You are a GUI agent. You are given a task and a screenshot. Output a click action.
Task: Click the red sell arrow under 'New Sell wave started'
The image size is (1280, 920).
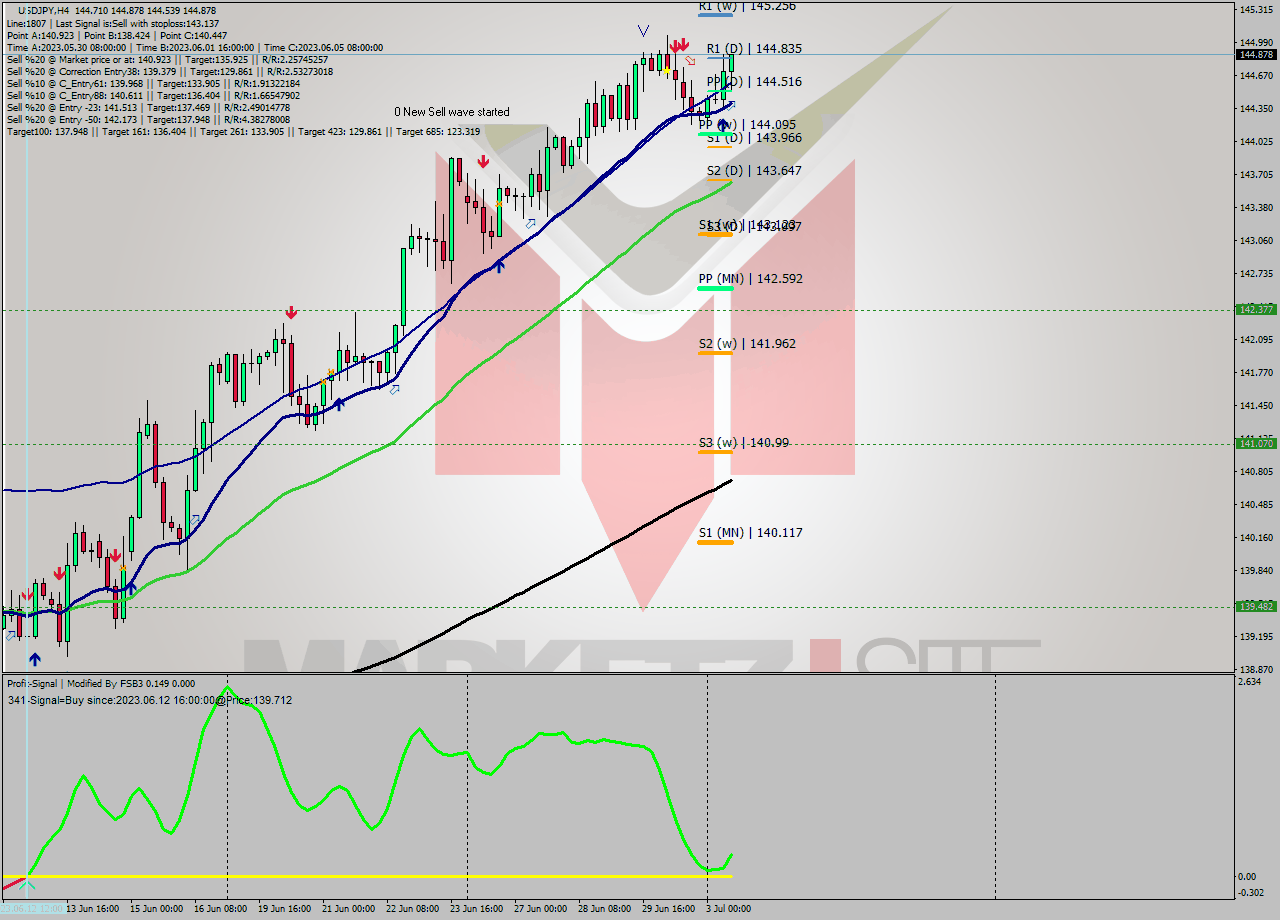pos(483,161)
